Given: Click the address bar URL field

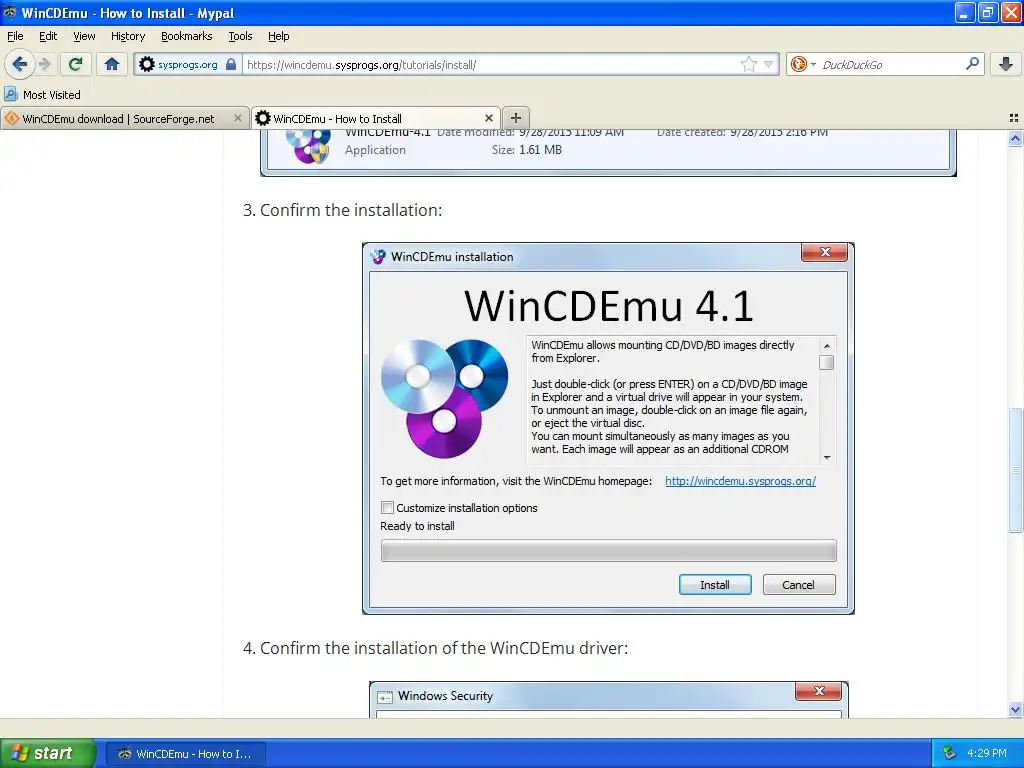Looking at the screenshot, I should click(x=490, y=65).
